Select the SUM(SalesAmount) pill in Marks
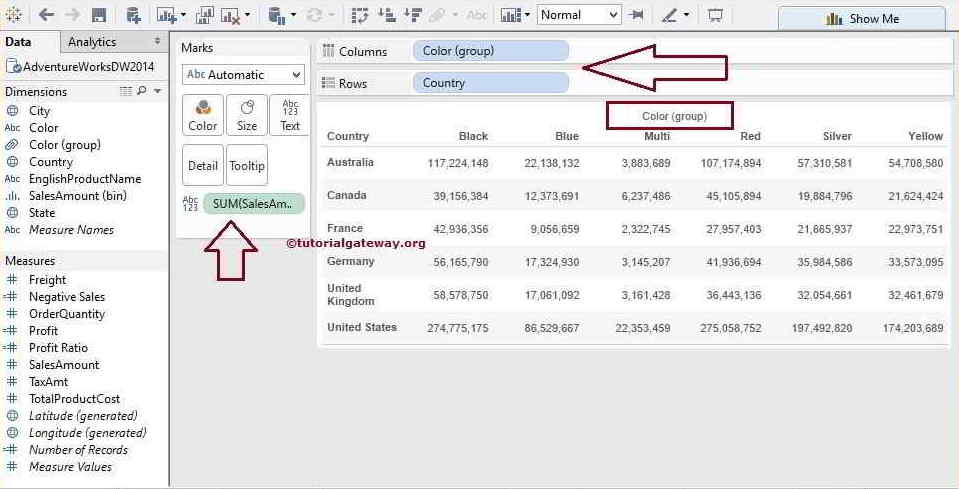This screenshot has height=489, width=959. [253, 204]
